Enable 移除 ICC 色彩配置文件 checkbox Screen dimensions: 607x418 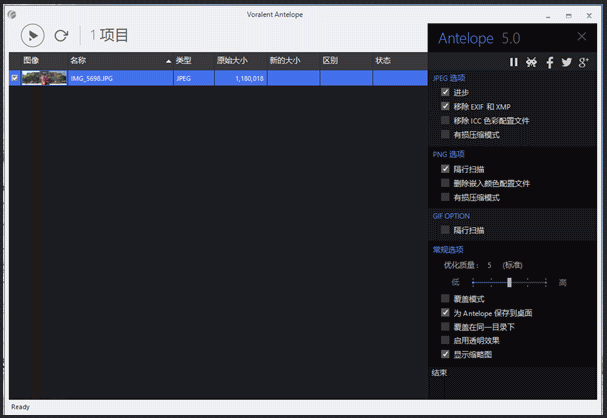(445, 120)
